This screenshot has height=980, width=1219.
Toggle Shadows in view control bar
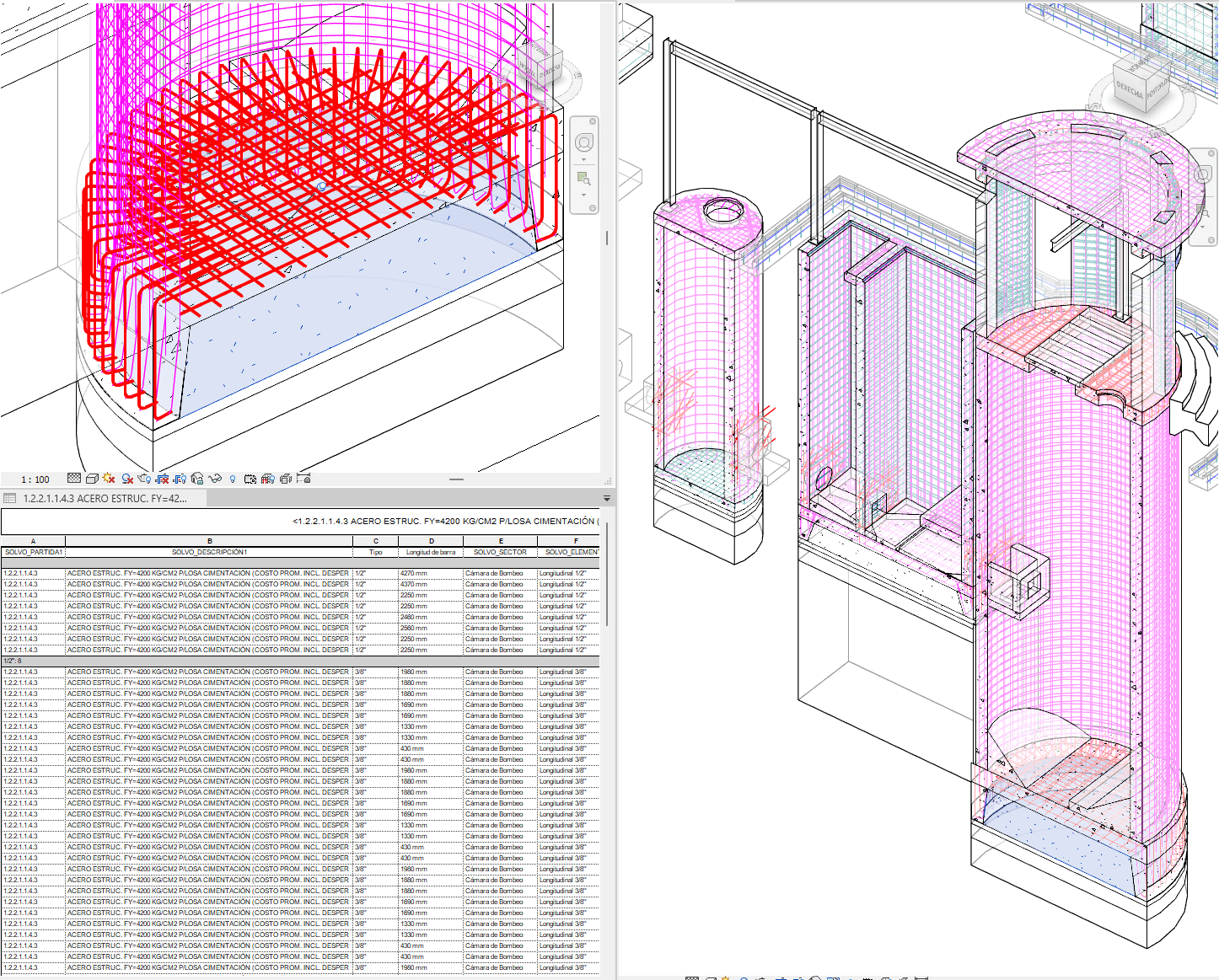(x=127, y=479)
